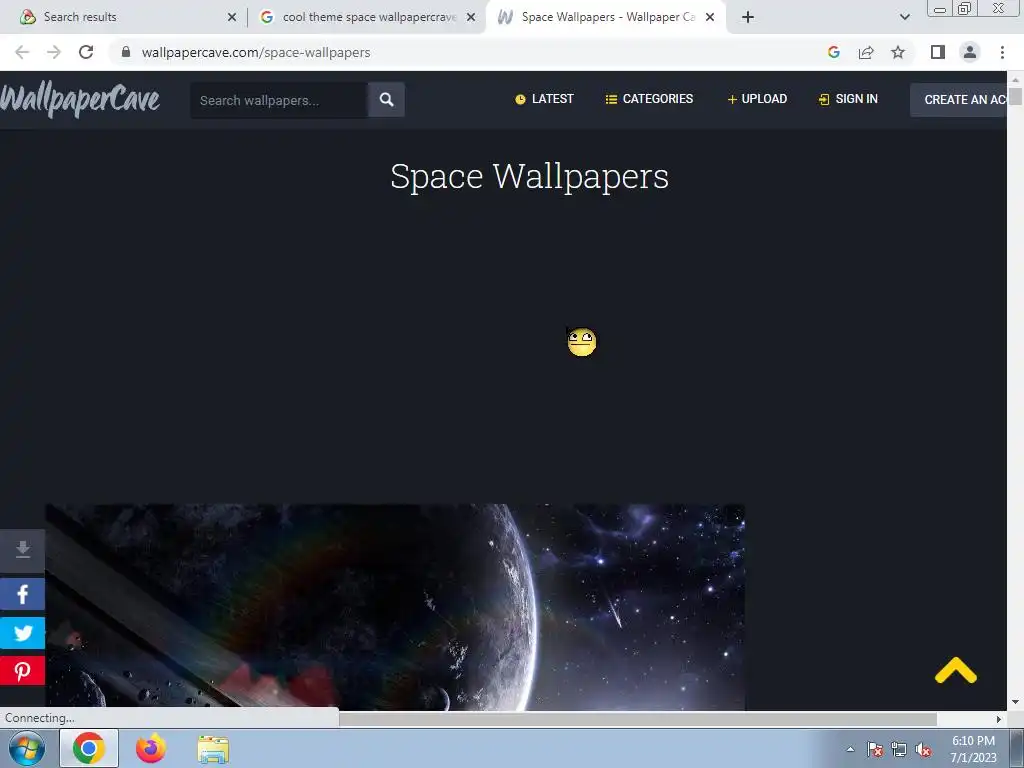Go forward in browser history
This screenshot has height=768, width=1024.
coord(54,52)
